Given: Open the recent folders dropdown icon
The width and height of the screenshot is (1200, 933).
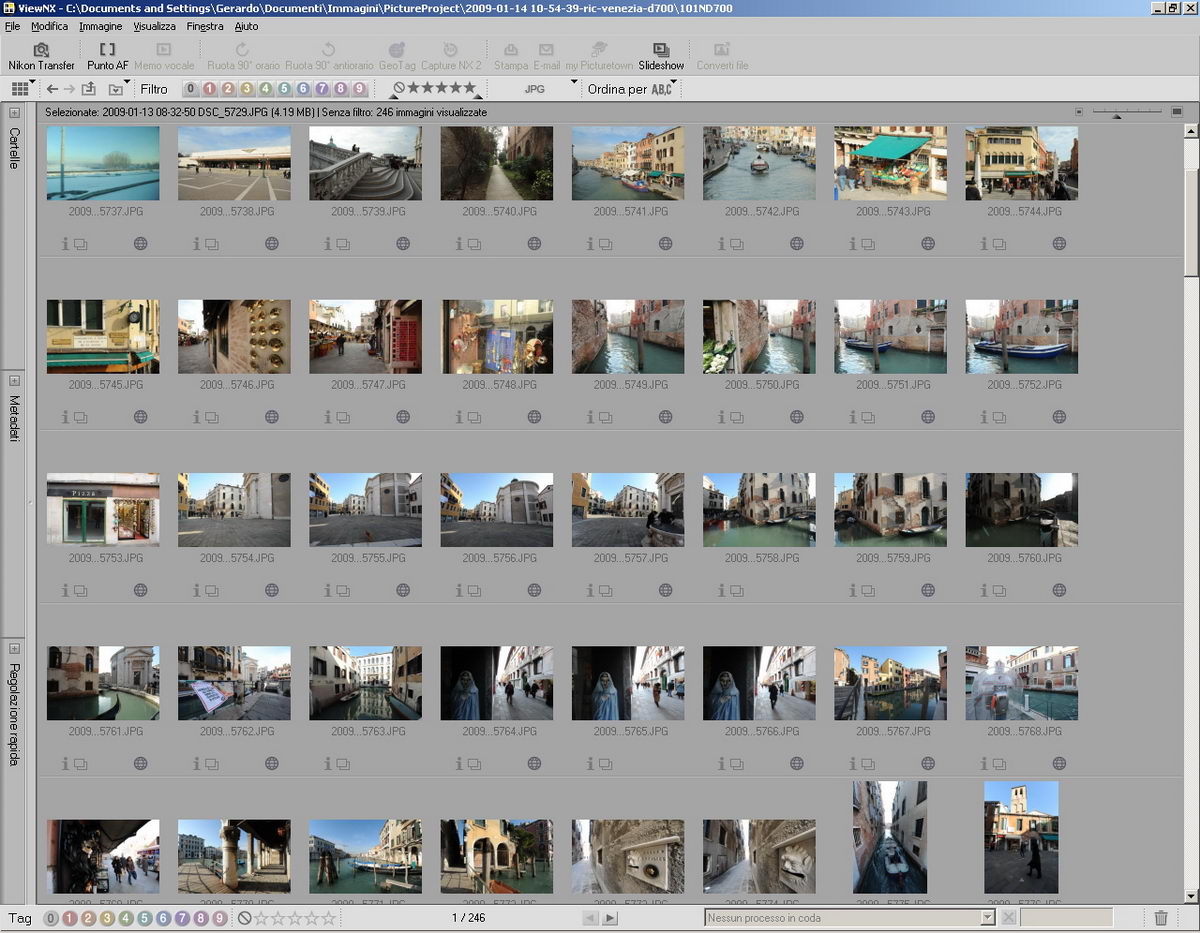Looking at the screenshot, I should tap(115, 89).
